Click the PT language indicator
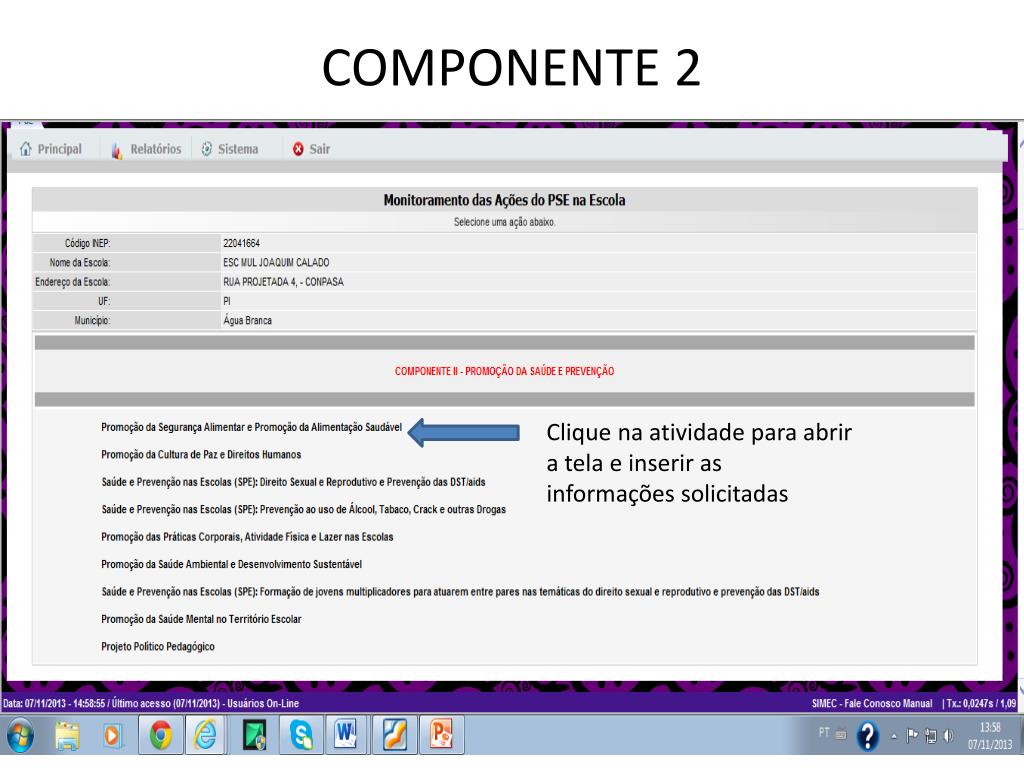Viewport: 1024px width, 768px height. pos(824,732)
